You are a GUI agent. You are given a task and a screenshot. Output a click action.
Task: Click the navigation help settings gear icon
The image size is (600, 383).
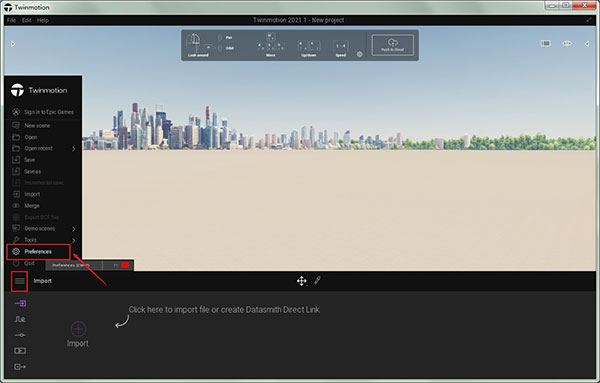(x=359, y=54)
